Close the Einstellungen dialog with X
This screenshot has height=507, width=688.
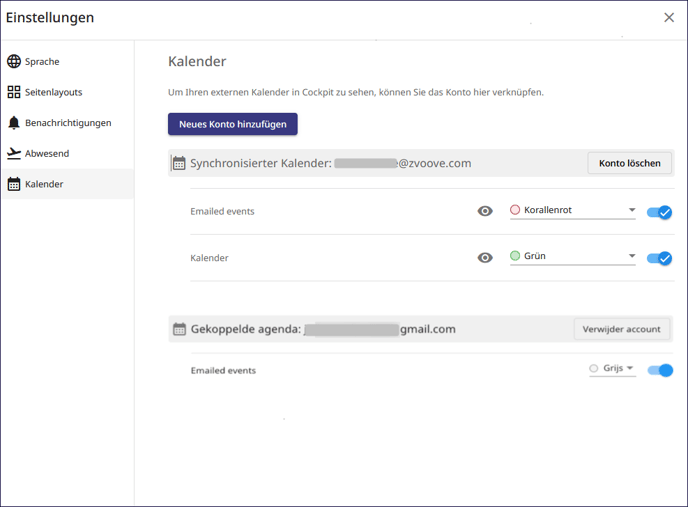pyautogui.click(x=669, y=18)
